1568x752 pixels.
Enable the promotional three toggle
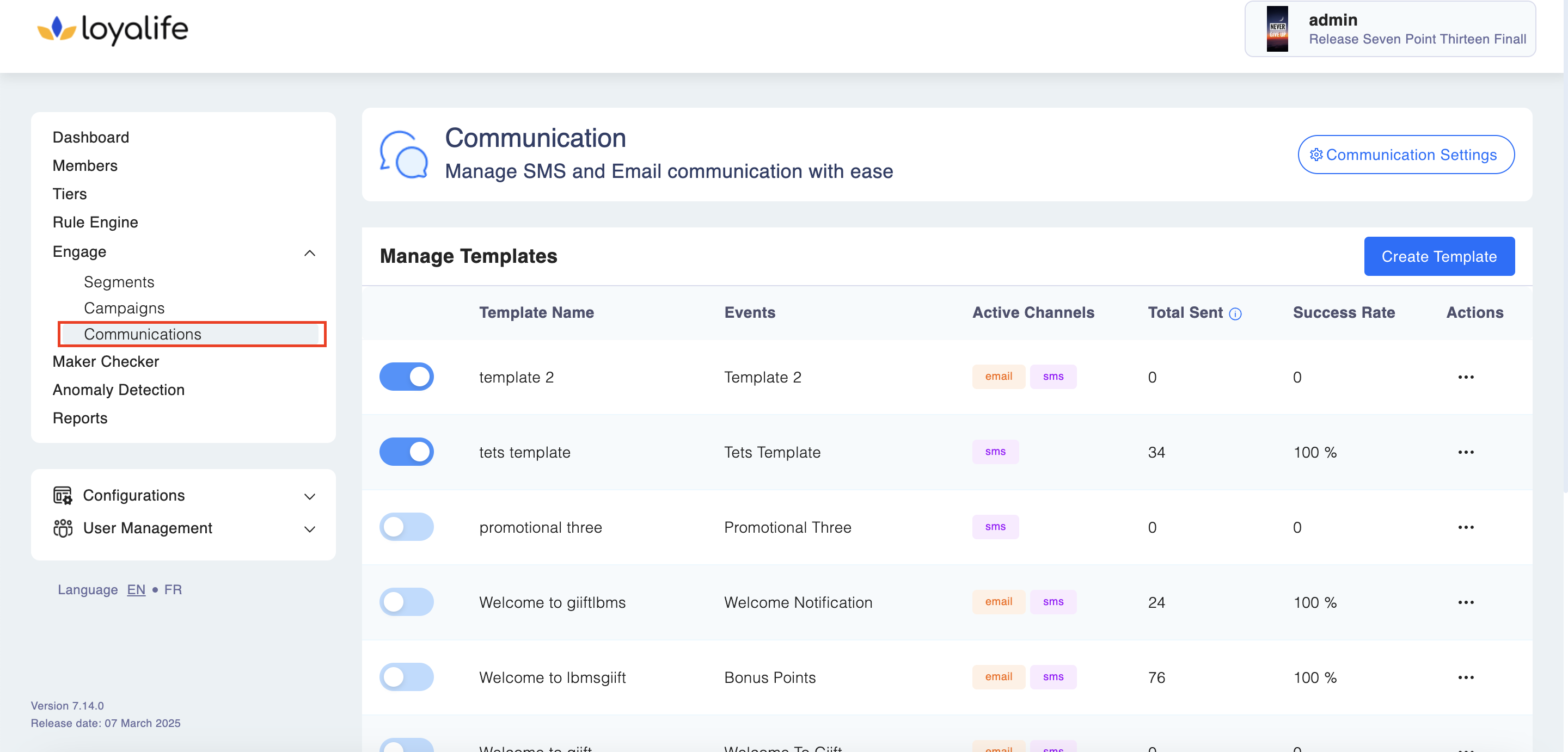tap(406, 527)
